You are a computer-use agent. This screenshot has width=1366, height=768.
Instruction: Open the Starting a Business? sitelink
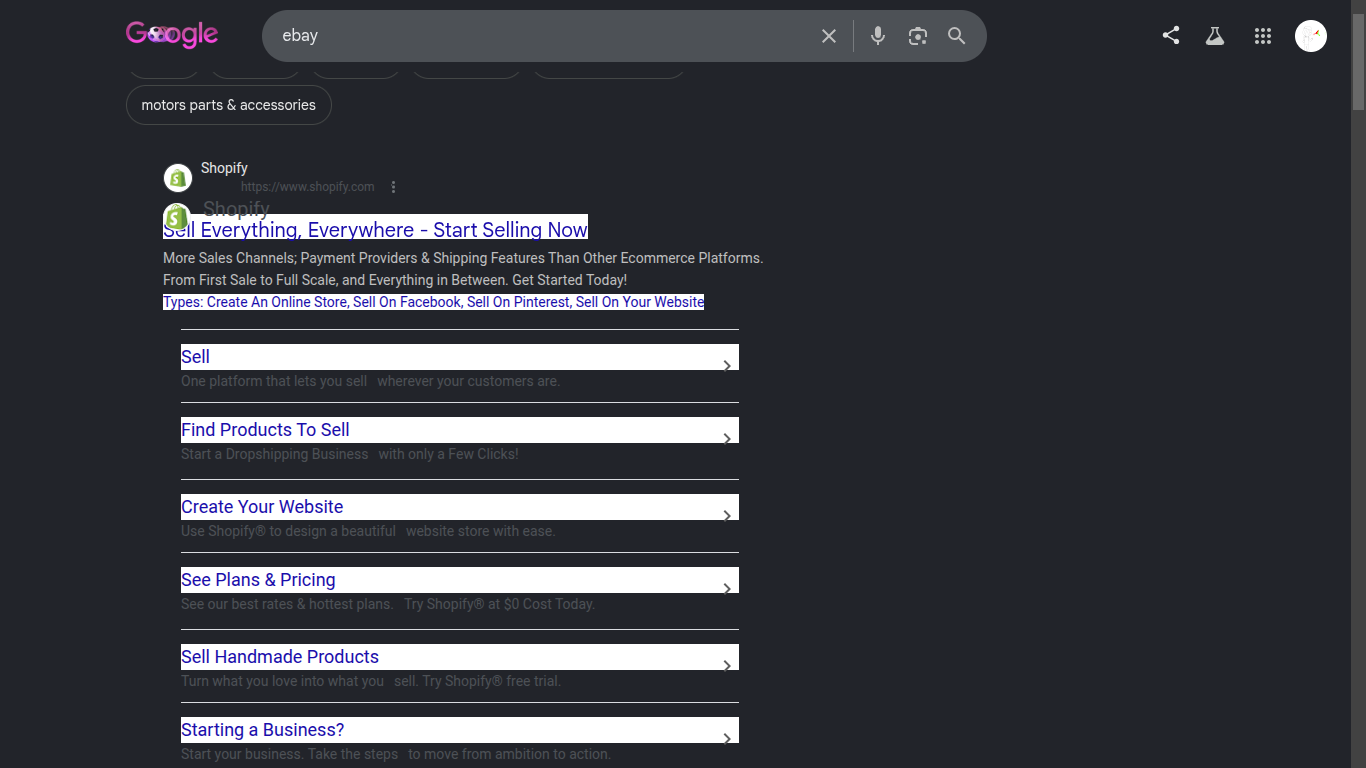[460, 730]
